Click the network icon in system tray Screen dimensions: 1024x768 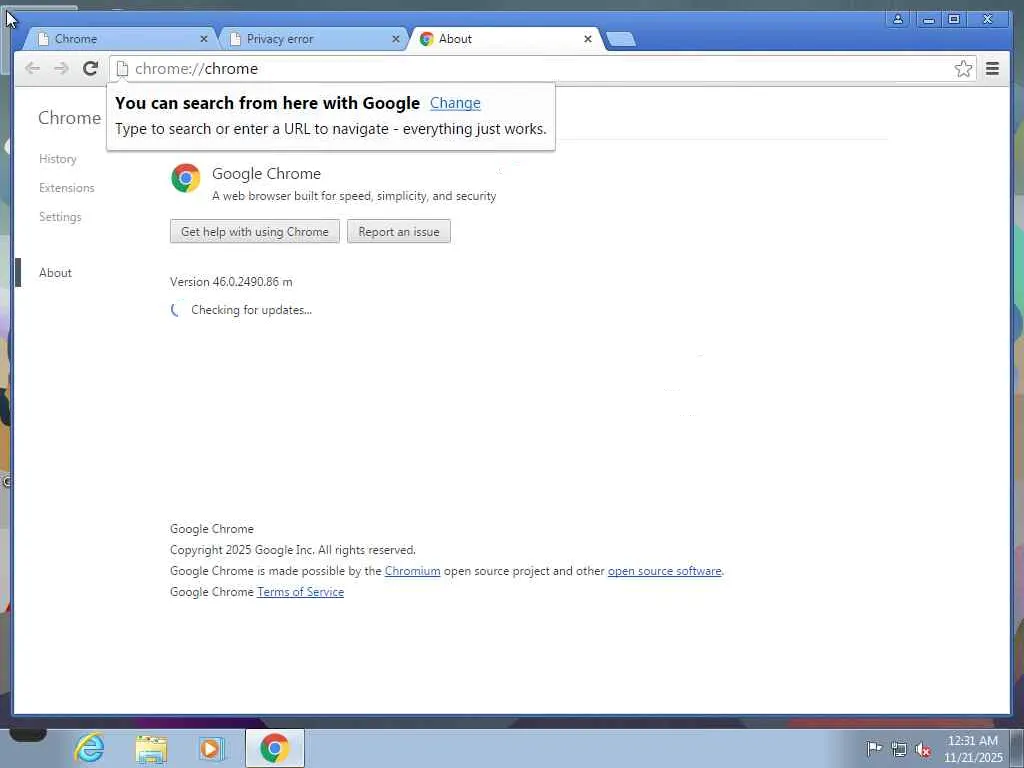(x=899, y=749)
